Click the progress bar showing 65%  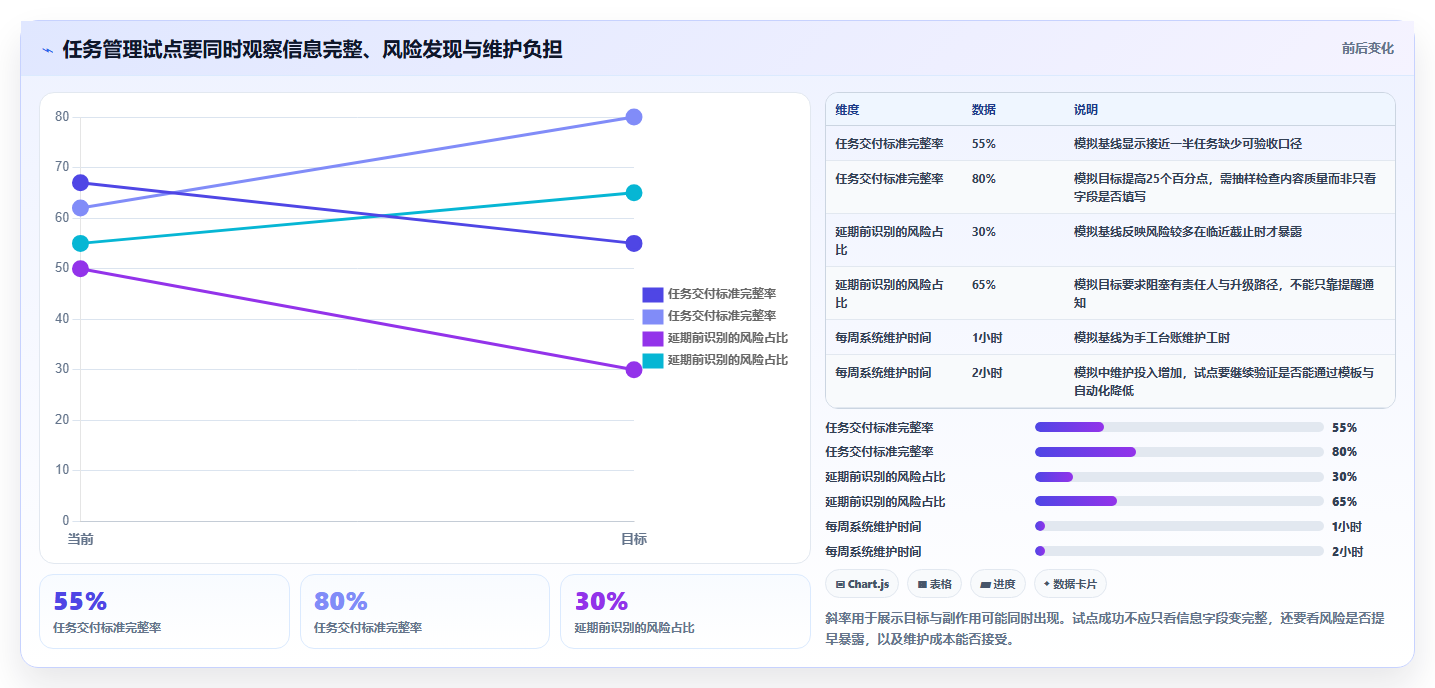(x=1179, y=501)
